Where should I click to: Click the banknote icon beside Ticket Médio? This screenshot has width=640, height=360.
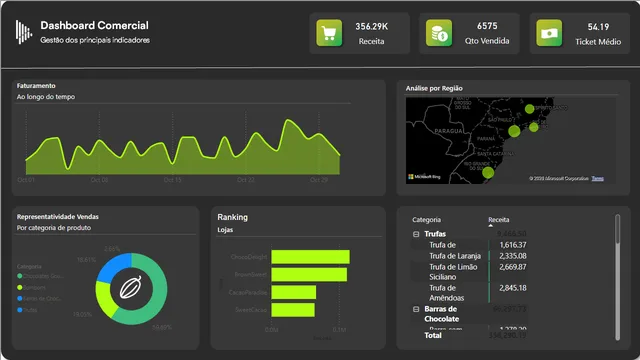(x=549, y=33)
